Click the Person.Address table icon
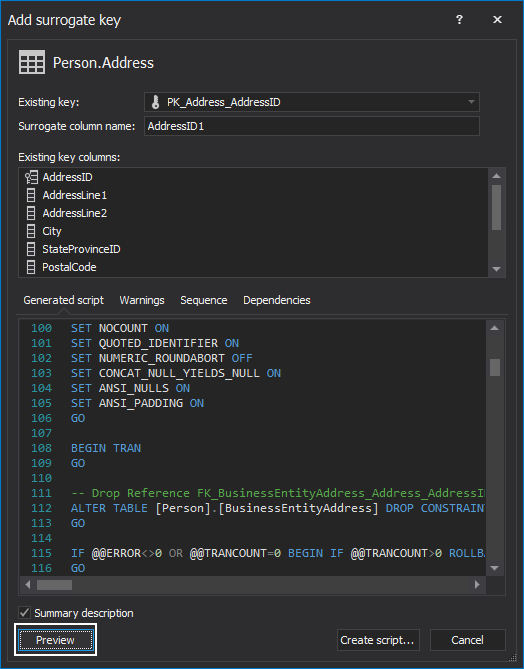Viewport: 524px width, 669px height. click(x=32, y=62)
